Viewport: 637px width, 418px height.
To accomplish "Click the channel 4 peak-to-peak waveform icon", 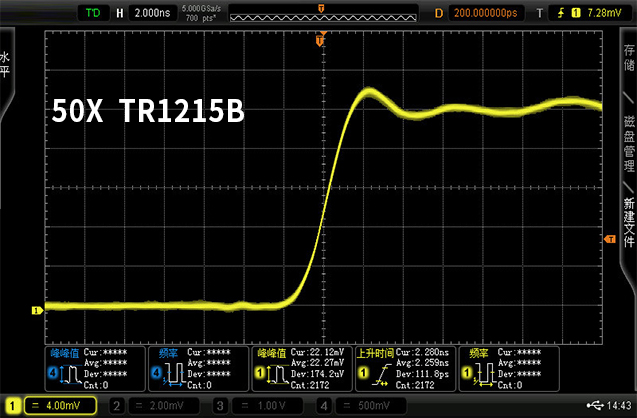I will pos(69,374).
